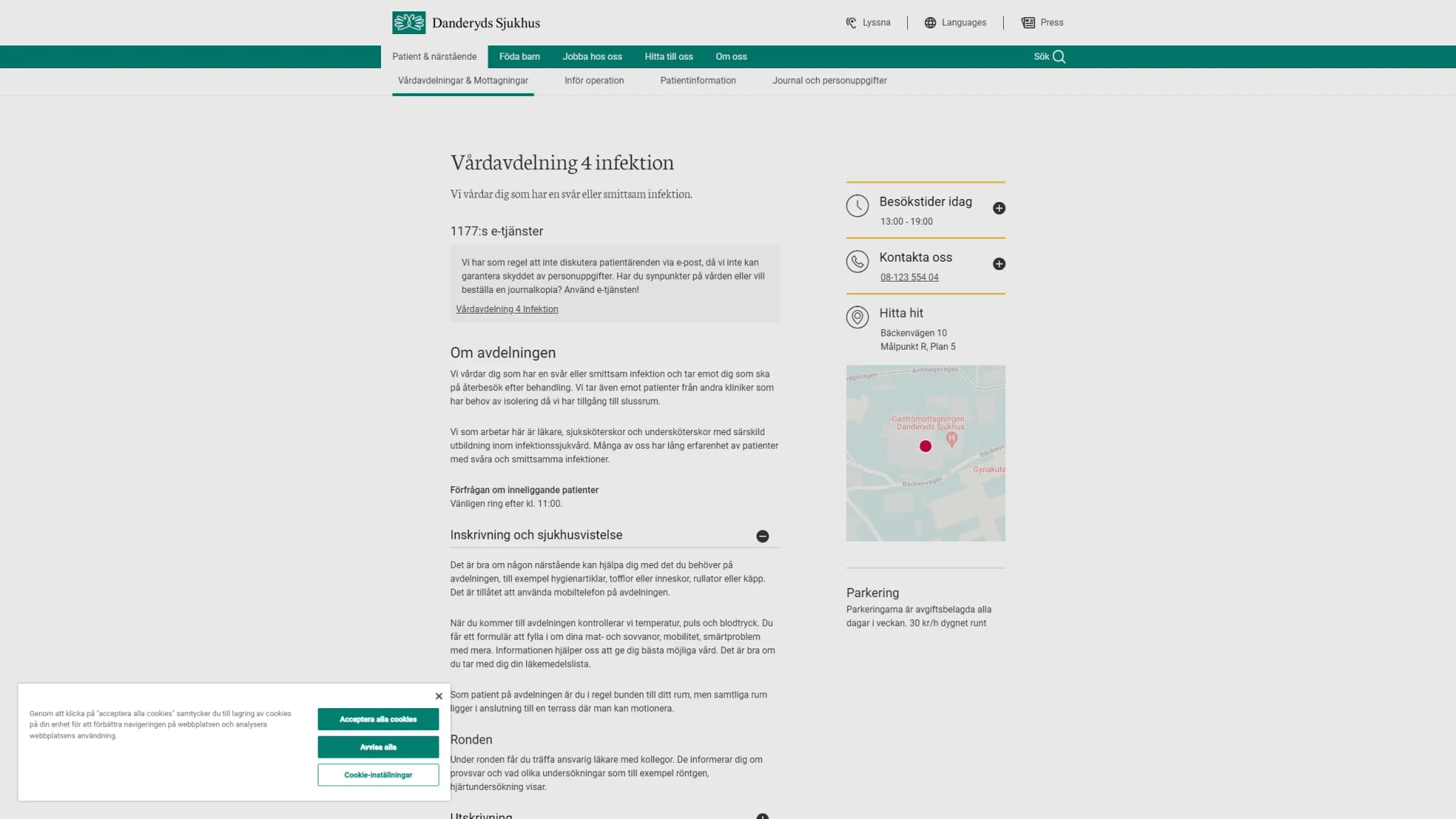Click the page title Vårdavdelning 4 infektion
Screen dimensions: 1456x819
click(562, 163)
